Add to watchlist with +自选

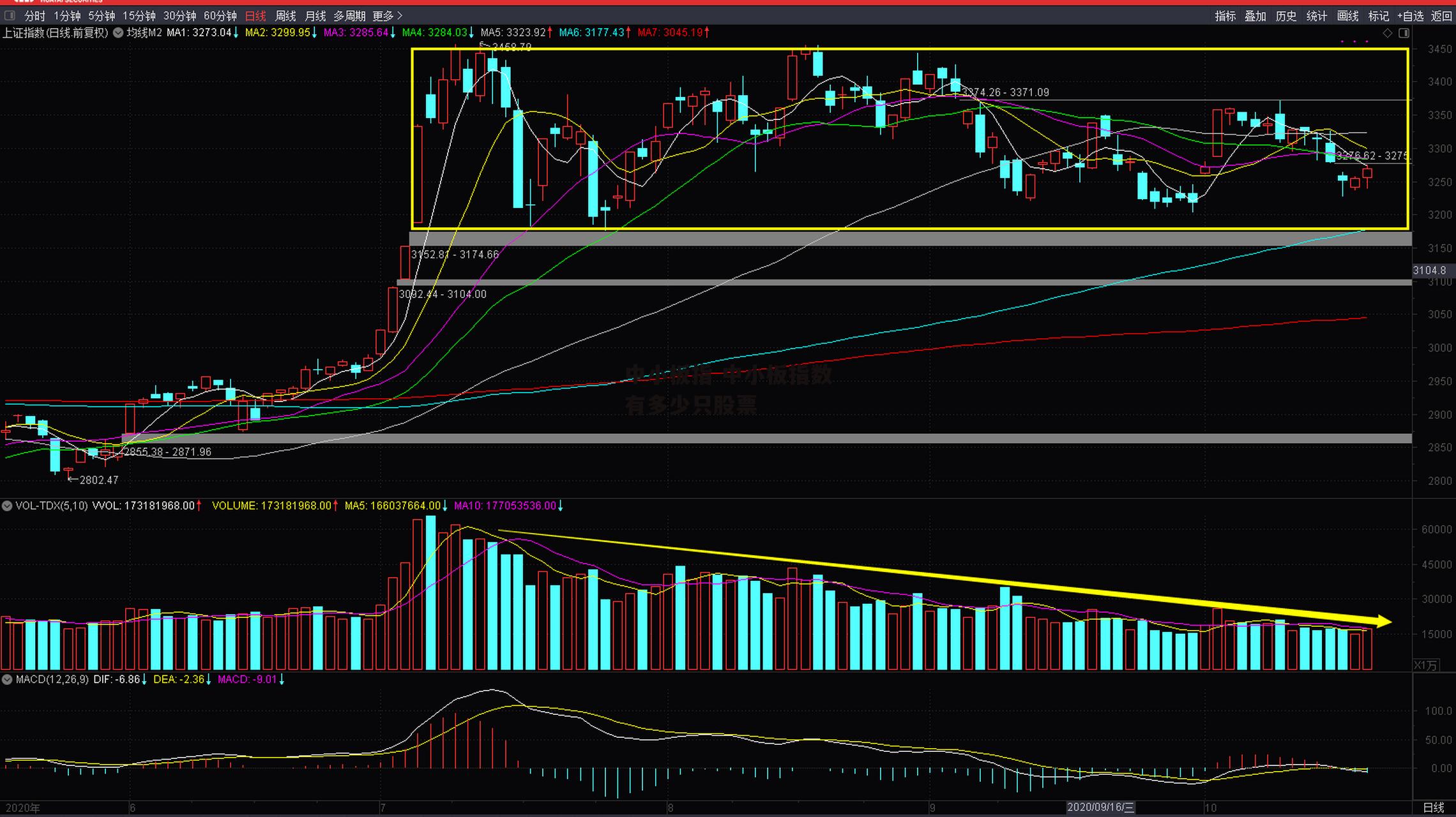tap(1410, 16)
